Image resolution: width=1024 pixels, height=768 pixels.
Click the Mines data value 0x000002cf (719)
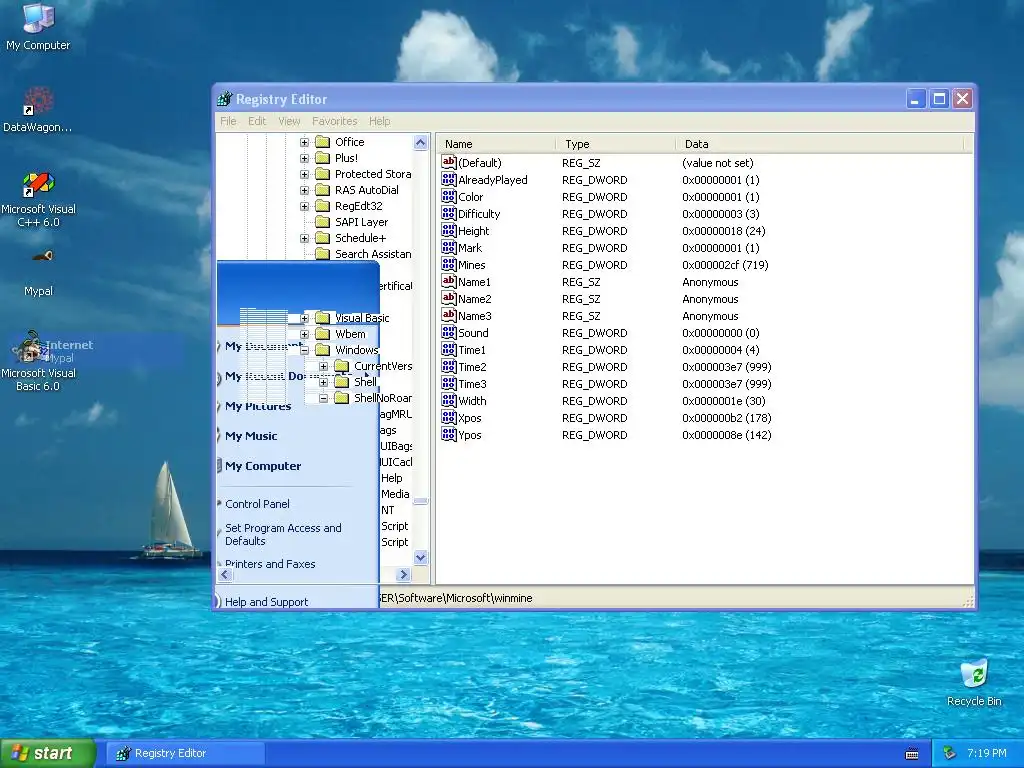tap(725, 264)
